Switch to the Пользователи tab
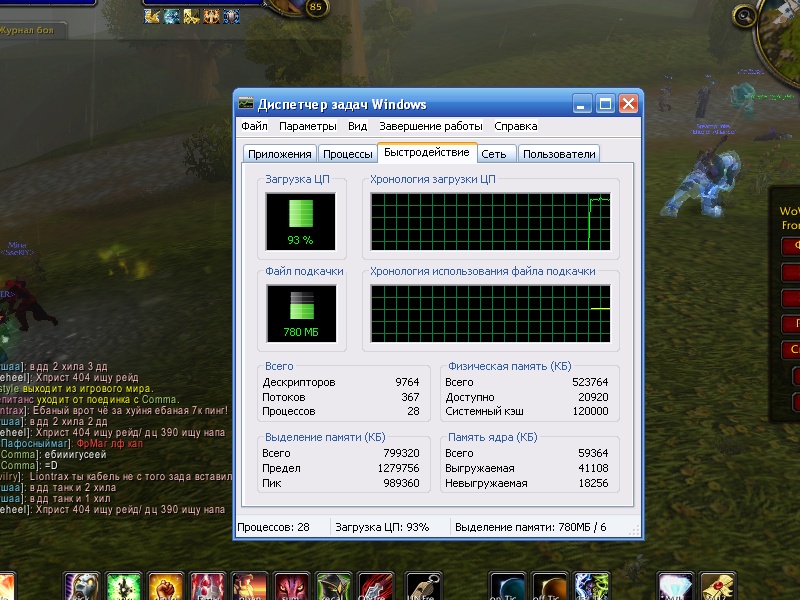Viewport: 800px width, 600px height. pos(559,154)
